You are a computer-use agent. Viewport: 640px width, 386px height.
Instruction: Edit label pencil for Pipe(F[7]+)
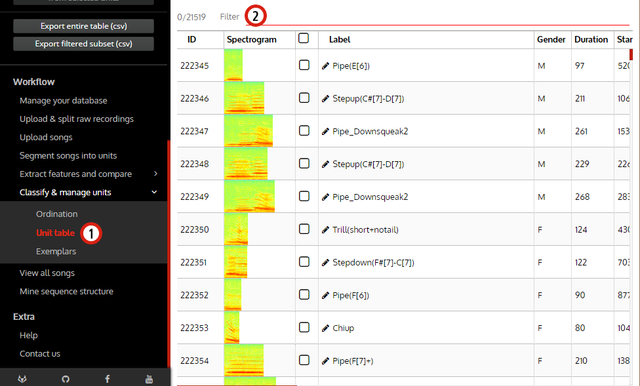click(x=325, y=361)
